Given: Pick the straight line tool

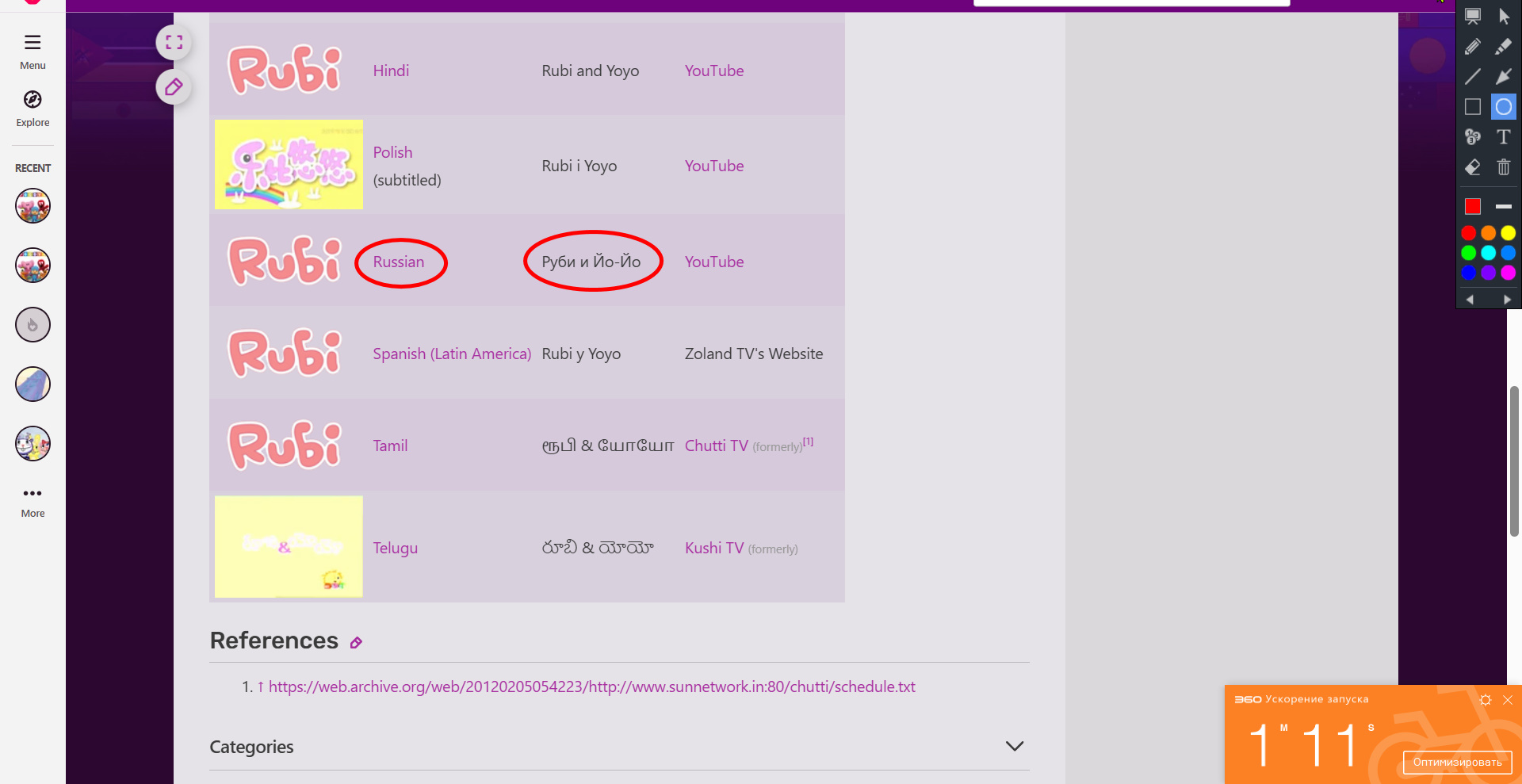Looking at the screenshot, I should point(1472,77).
